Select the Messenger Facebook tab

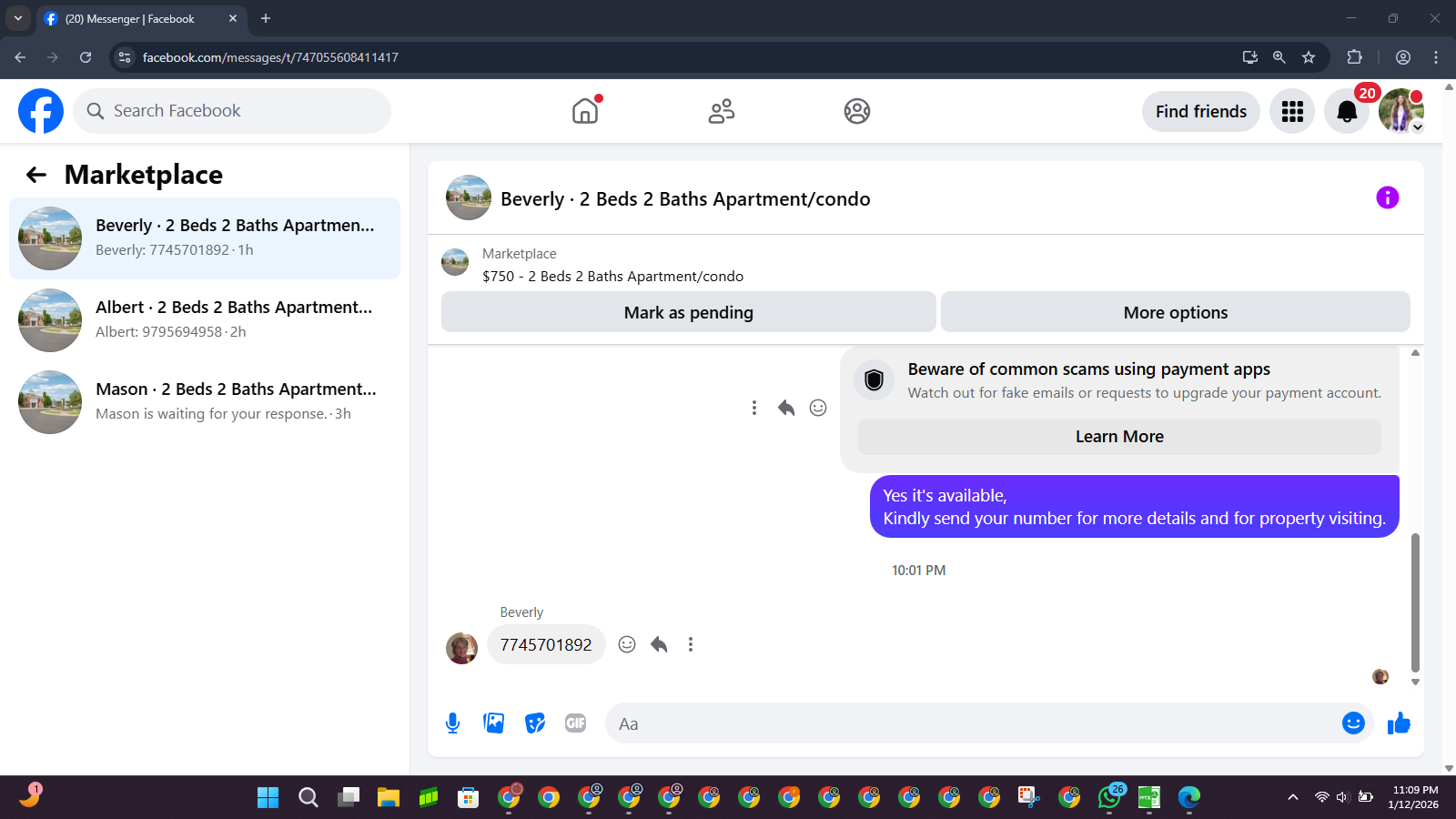click(142, 19)
